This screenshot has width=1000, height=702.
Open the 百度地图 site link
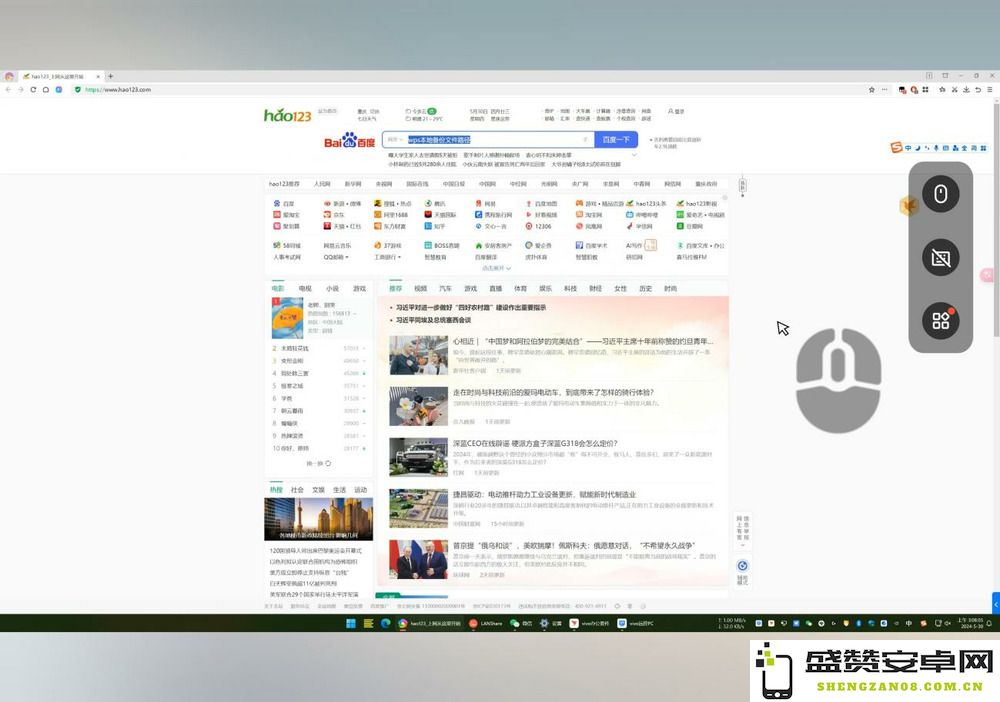pos(541,203)
